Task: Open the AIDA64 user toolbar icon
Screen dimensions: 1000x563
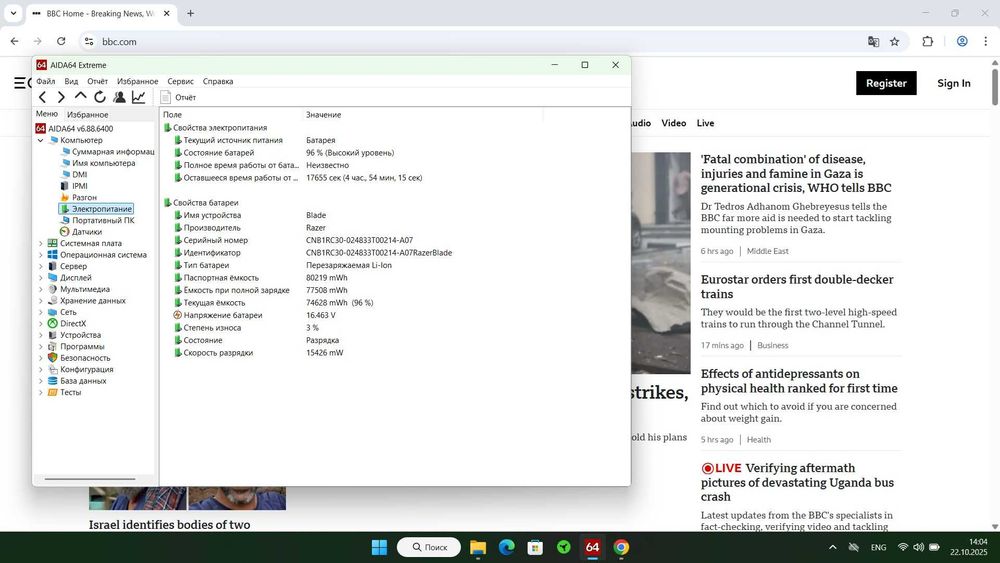Action: point(119,97)
